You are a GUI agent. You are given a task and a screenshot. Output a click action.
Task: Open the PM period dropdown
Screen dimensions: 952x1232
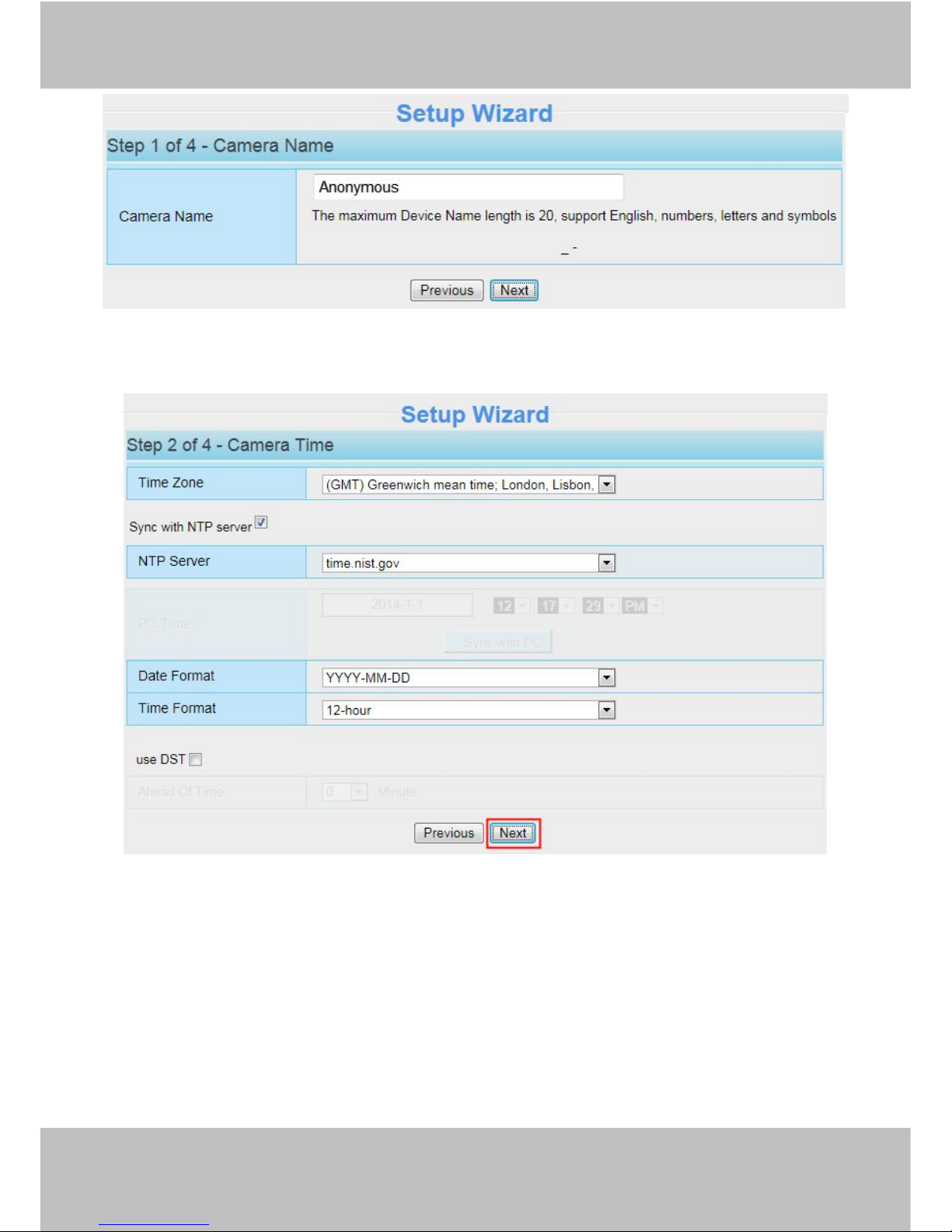point(643,606)
